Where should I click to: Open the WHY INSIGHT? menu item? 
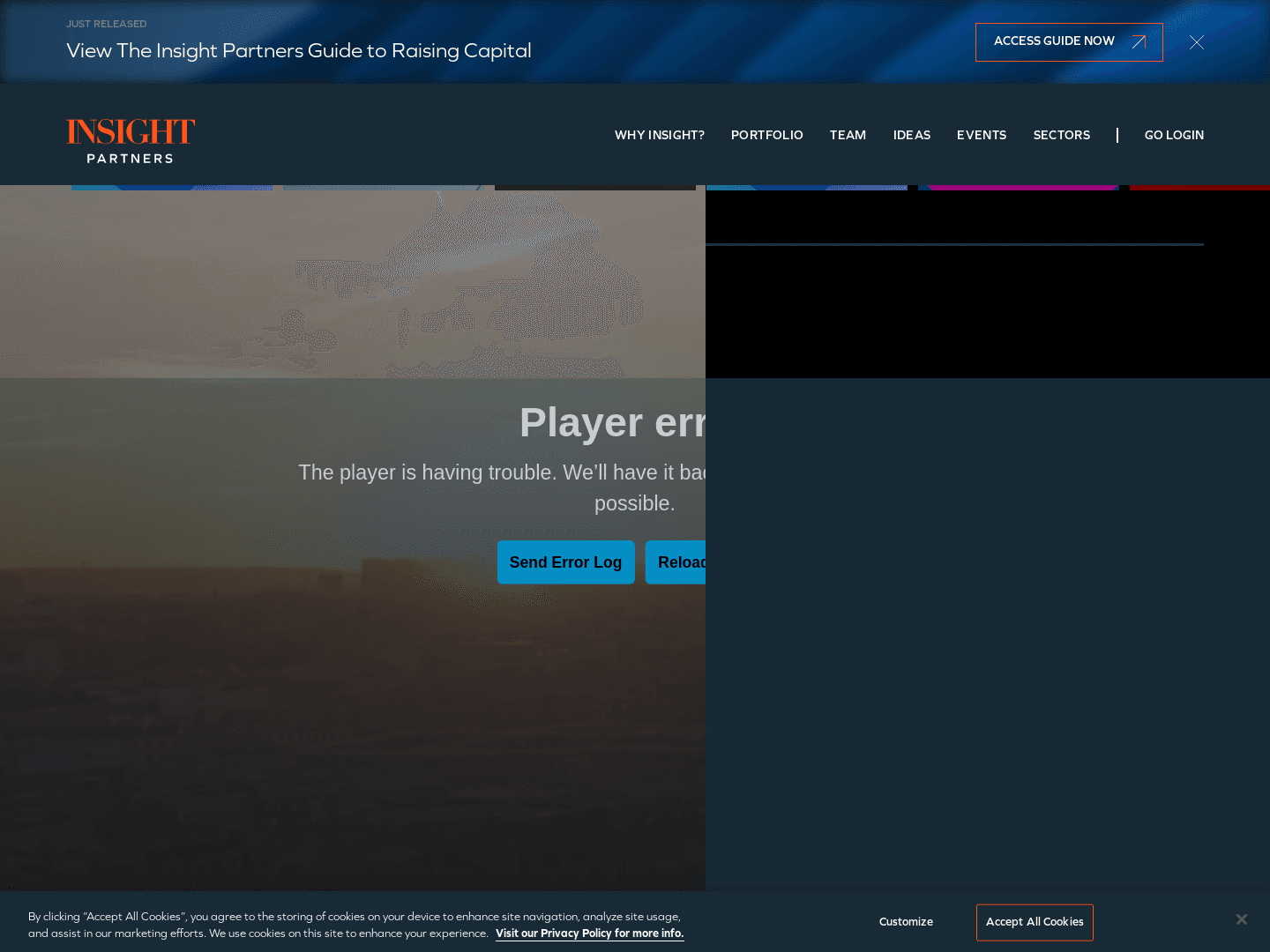[659, 135]
